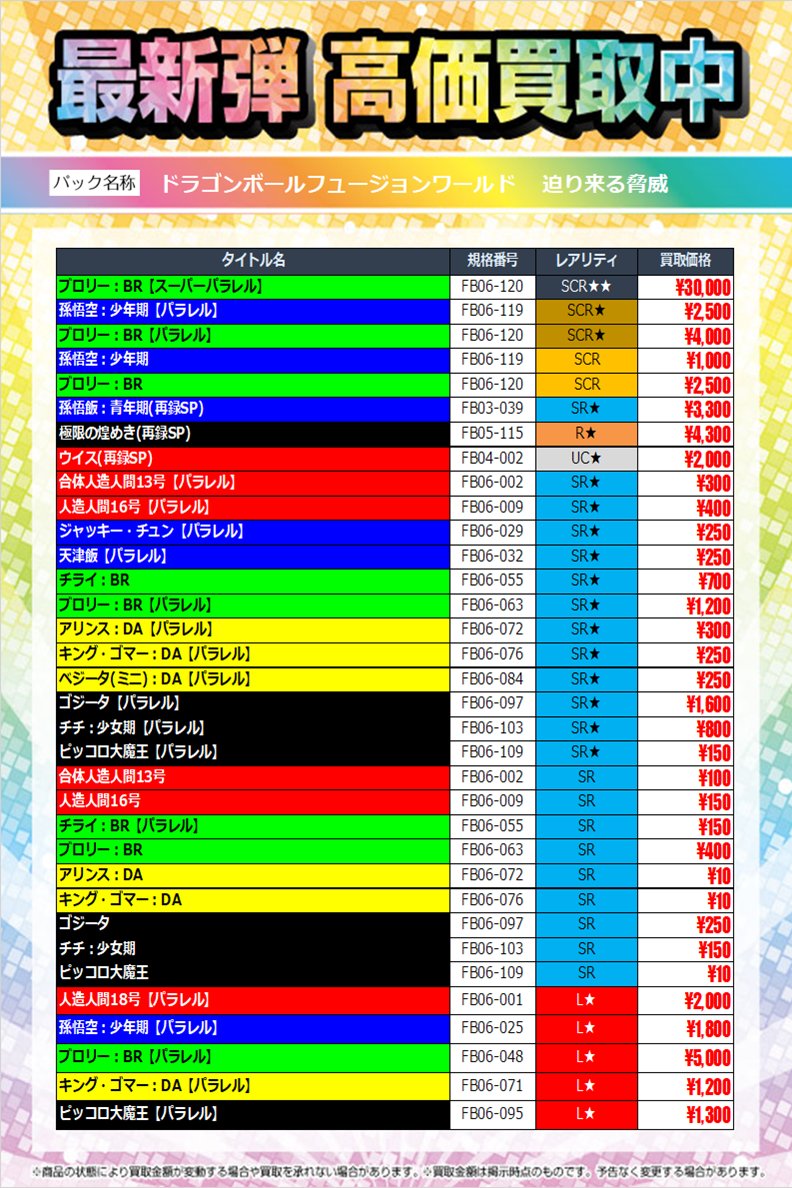Click code FB06-001

point(493,1000)
